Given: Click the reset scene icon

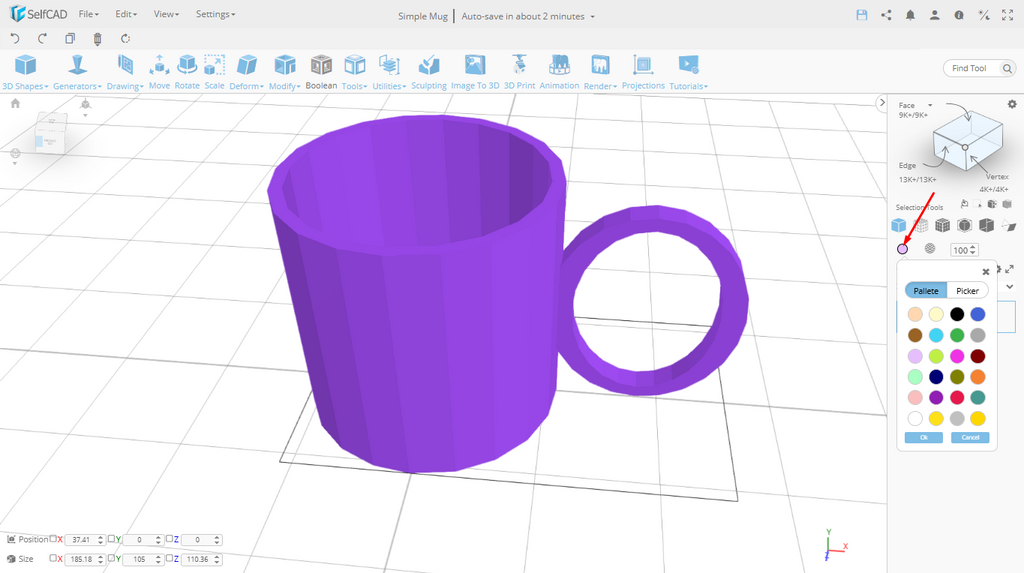Looking at the screenshot, I should coord(125,39).
